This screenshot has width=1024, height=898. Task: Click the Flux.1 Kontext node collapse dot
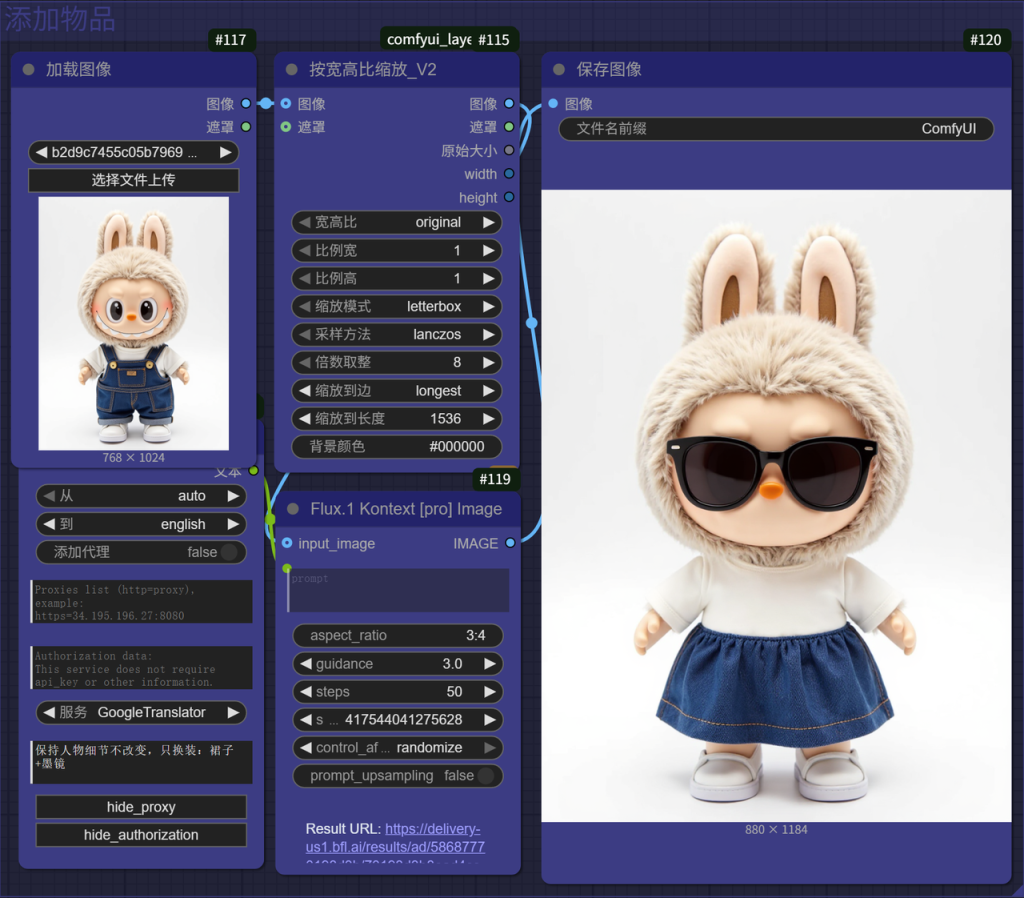(x=292, y=509)
